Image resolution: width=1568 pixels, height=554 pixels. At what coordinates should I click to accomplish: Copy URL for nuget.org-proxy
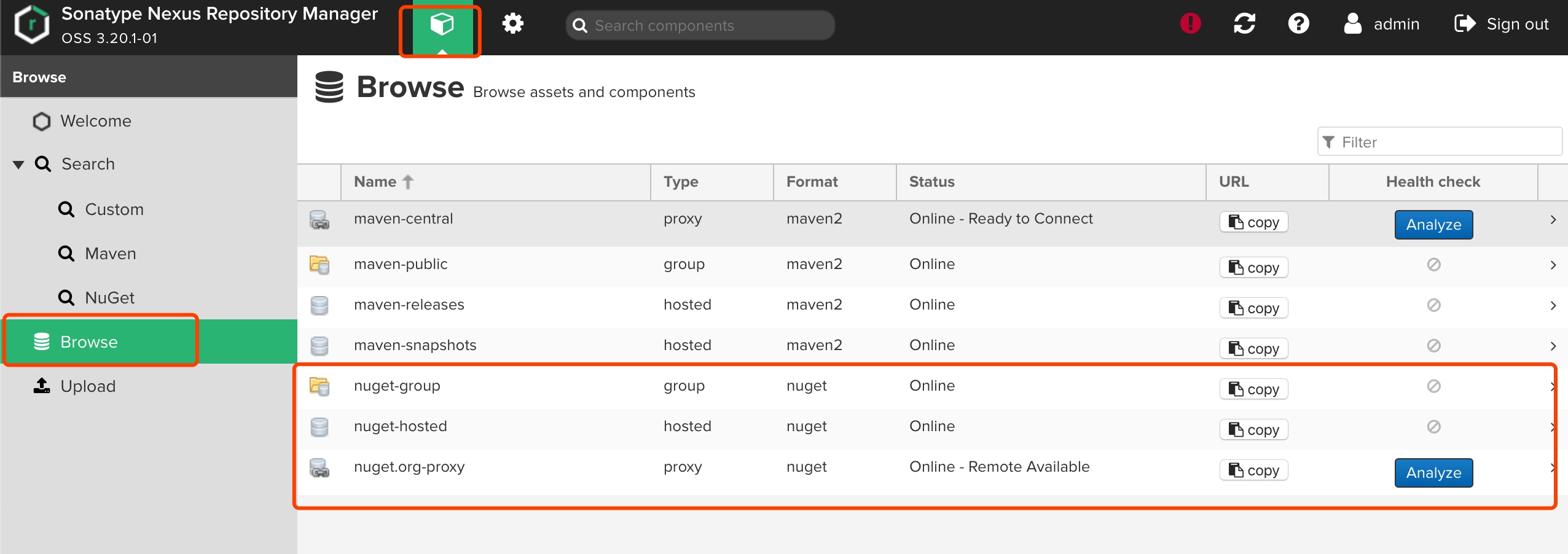coord(1253,470)
